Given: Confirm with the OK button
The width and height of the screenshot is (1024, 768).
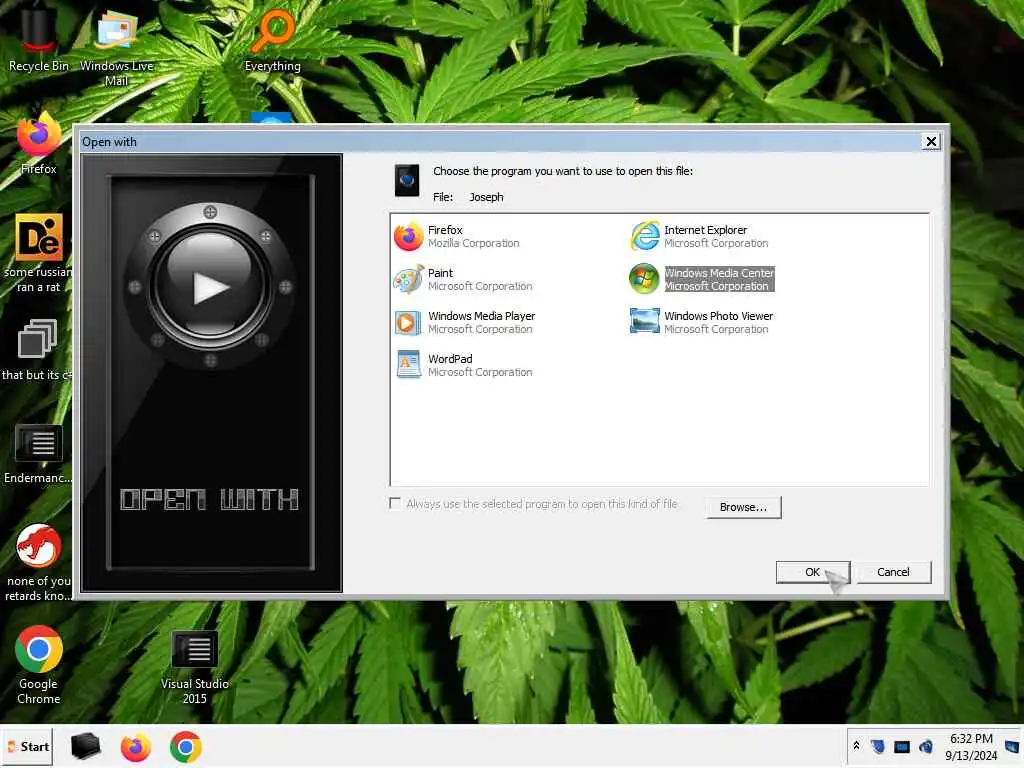Looking at the screenshot, I should (812, 572).
